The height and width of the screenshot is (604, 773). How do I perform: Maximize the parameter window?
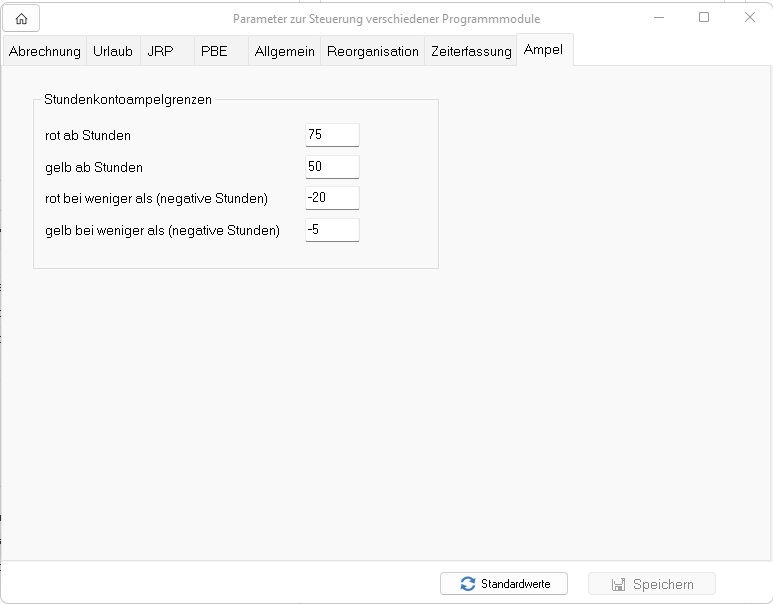(x=704, y=18)
